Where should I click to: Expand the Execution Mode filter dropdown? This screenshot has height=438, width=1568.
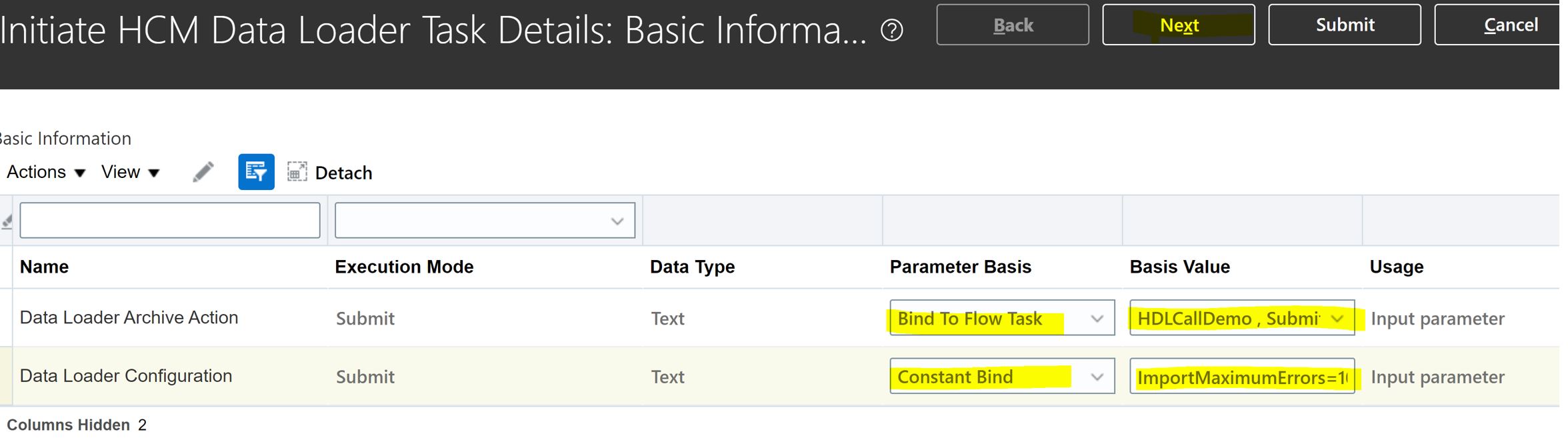click(x=617, y=221)
